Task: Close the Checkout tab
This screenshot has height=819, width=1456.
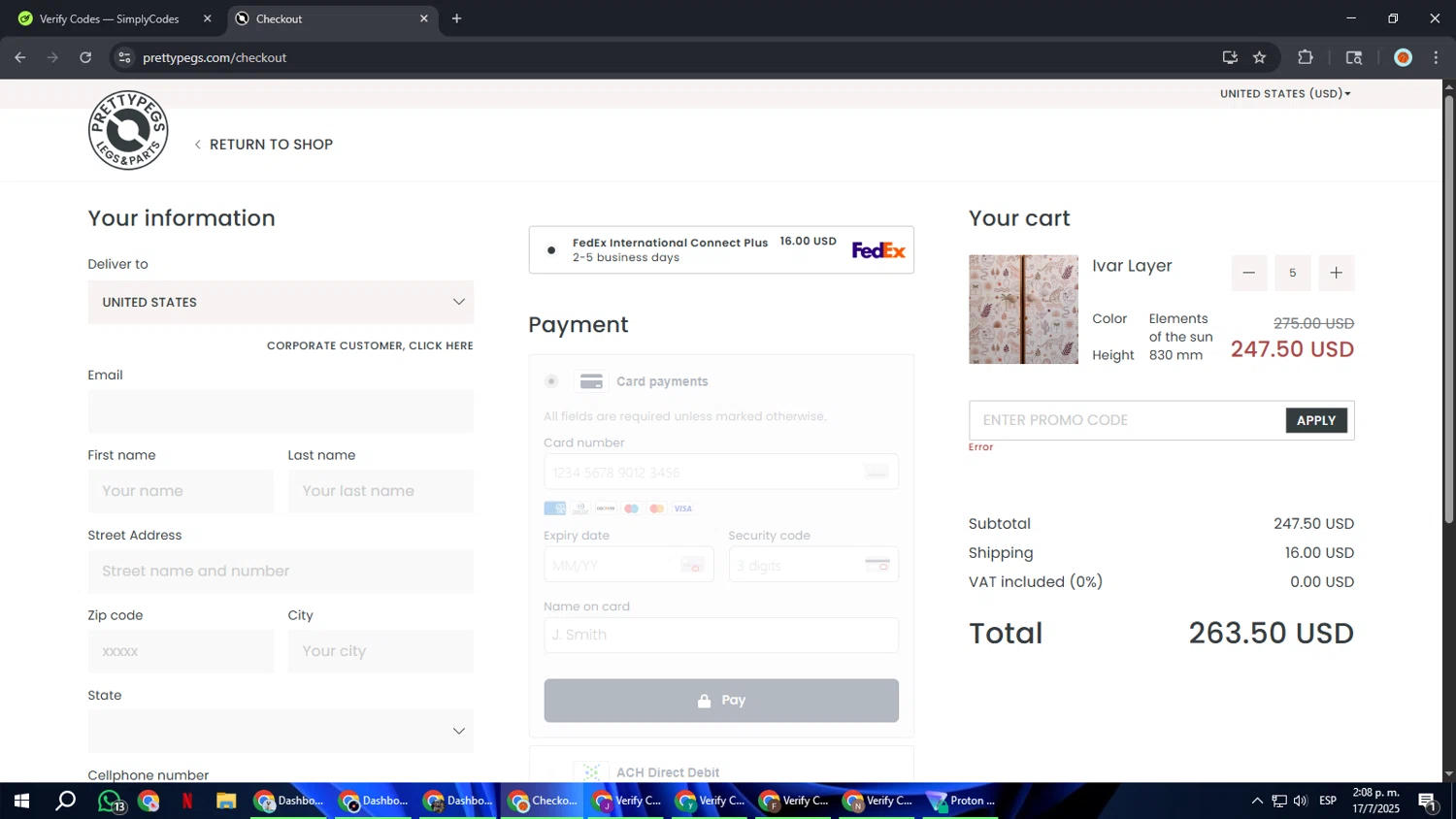Action: pyautogui.click(x=423, y=18)
